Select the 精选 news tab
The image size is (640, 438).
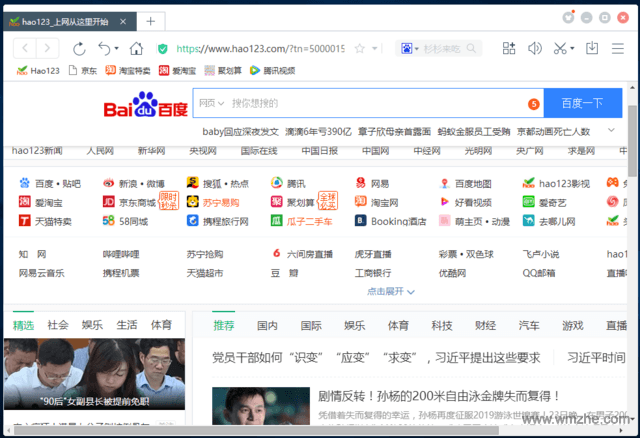tap(23, 325)
